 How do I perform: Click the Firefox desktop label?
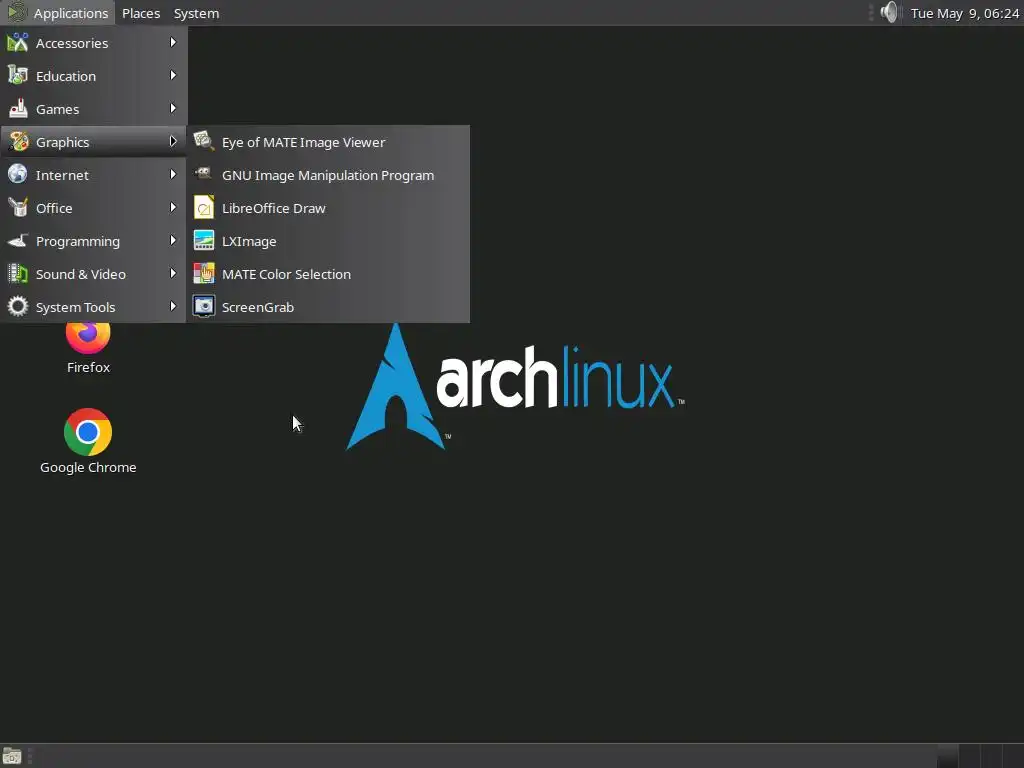[88, 367]
